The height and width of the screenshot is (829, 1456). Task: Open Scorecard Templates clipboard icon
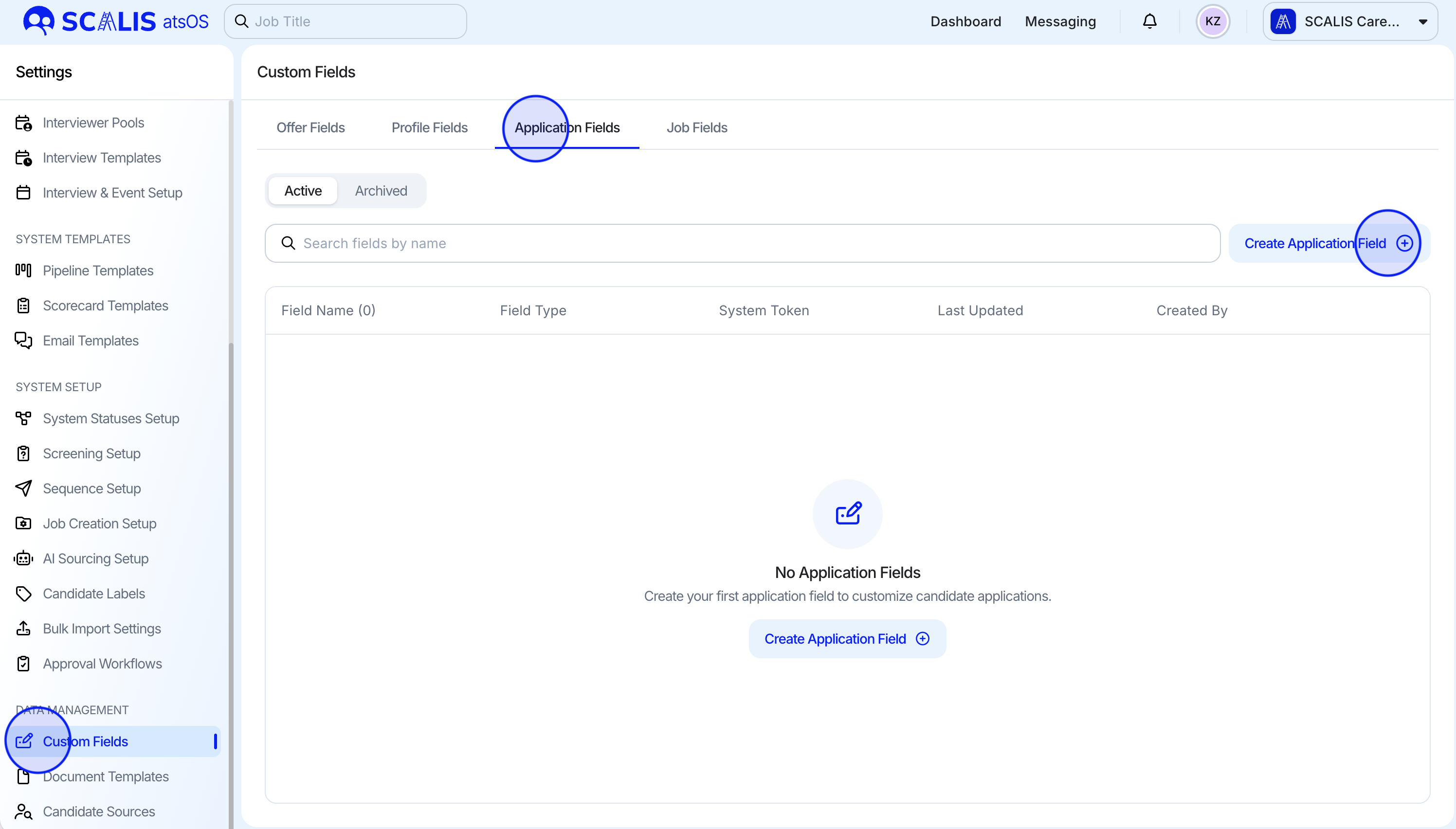tap(23, 306)
